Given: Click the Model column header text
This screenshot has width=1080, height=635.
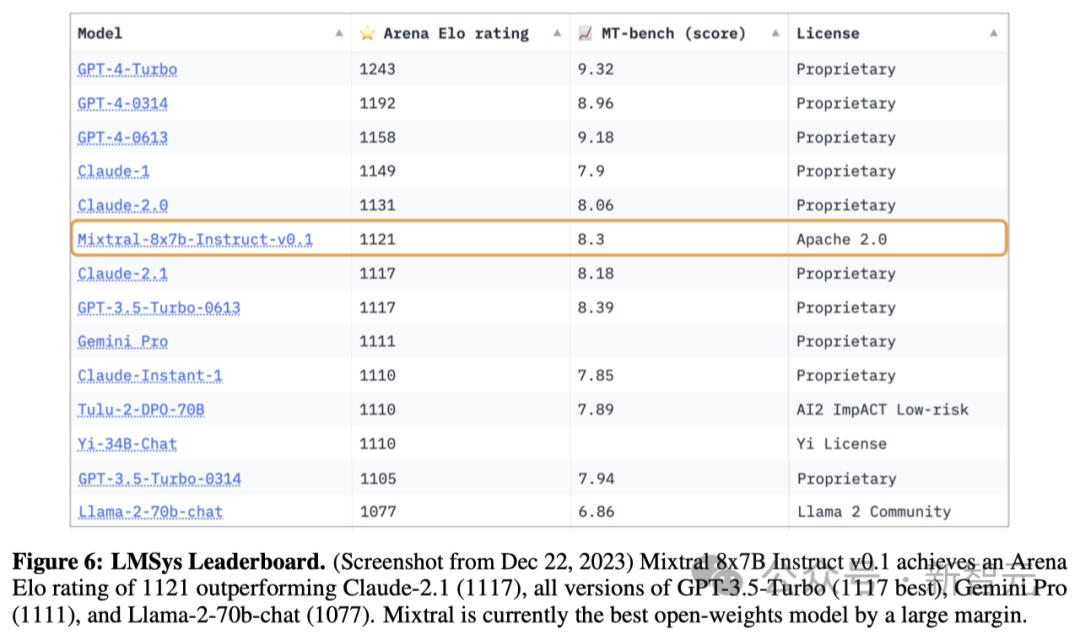Looking at the screenshot, I should [x=100, y=33].
